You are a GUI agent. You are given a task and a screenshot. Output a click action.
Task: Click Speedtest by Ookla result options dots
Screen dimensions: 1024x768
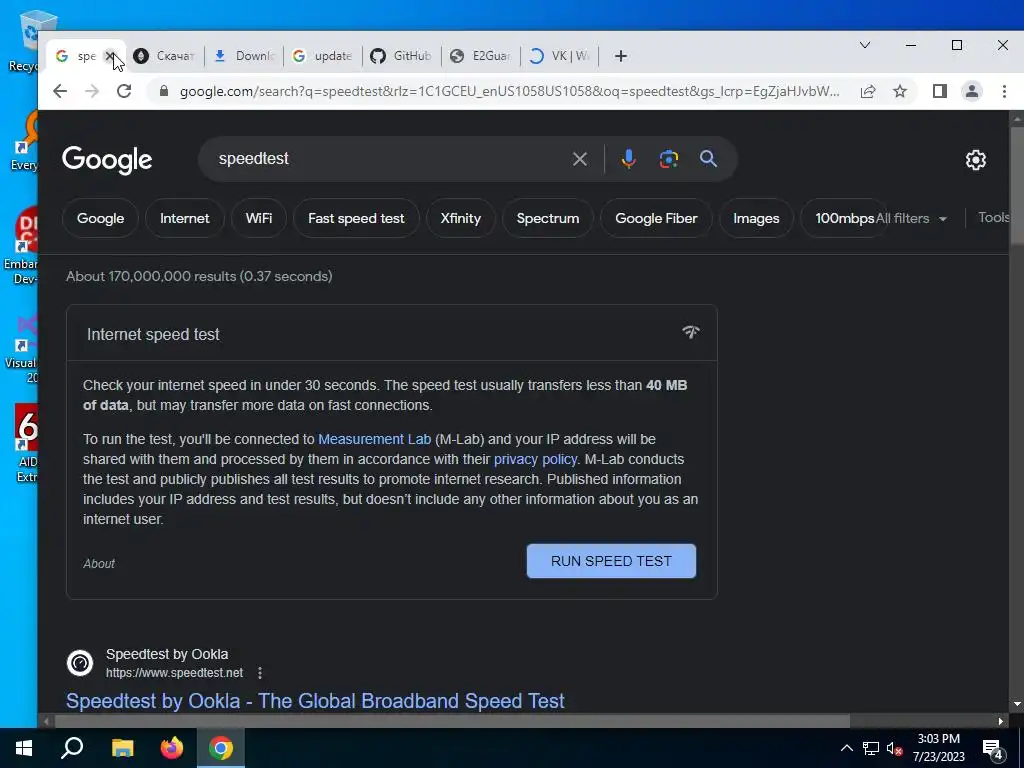(x=260, y=673)
